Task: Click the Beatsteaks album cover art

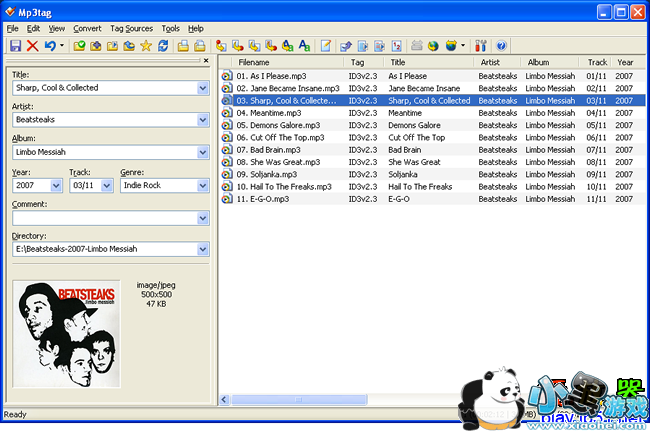Action: (66, 334)
